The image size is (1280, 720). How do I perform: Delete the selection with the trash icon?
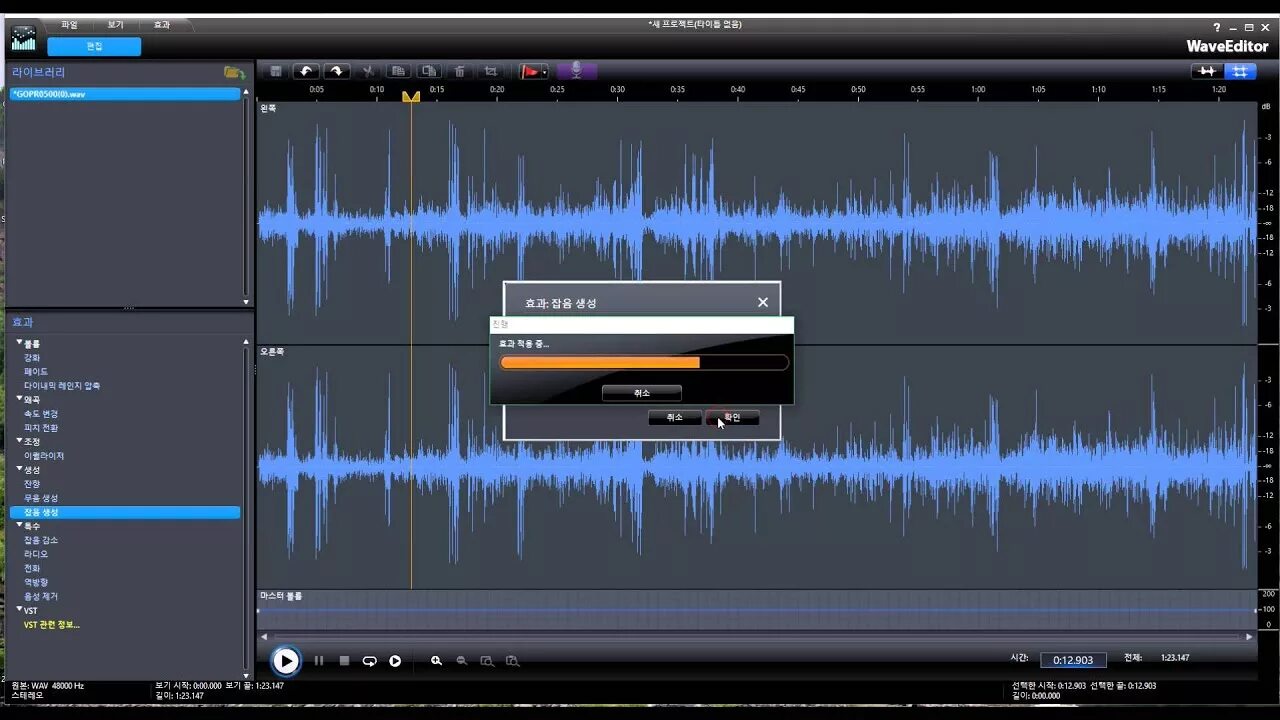(460, 71)
